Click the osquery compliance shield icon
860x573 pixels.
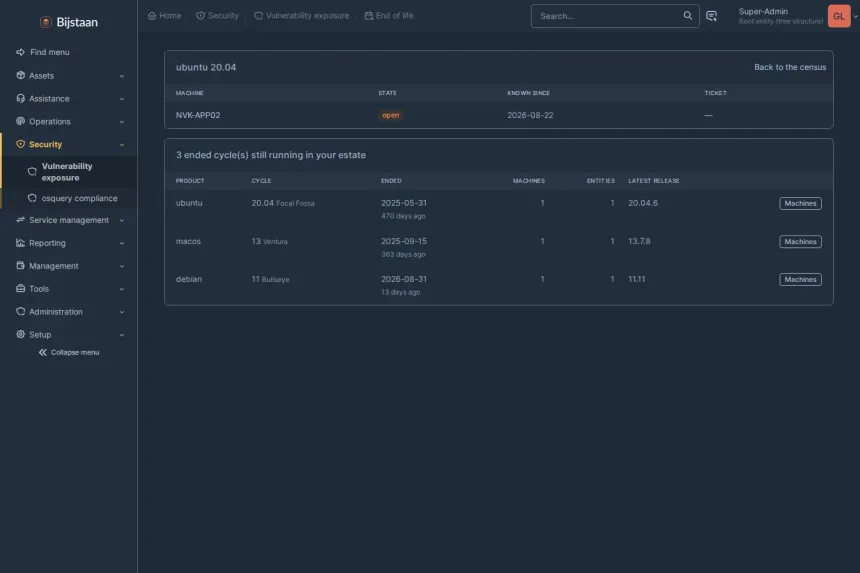32,198
